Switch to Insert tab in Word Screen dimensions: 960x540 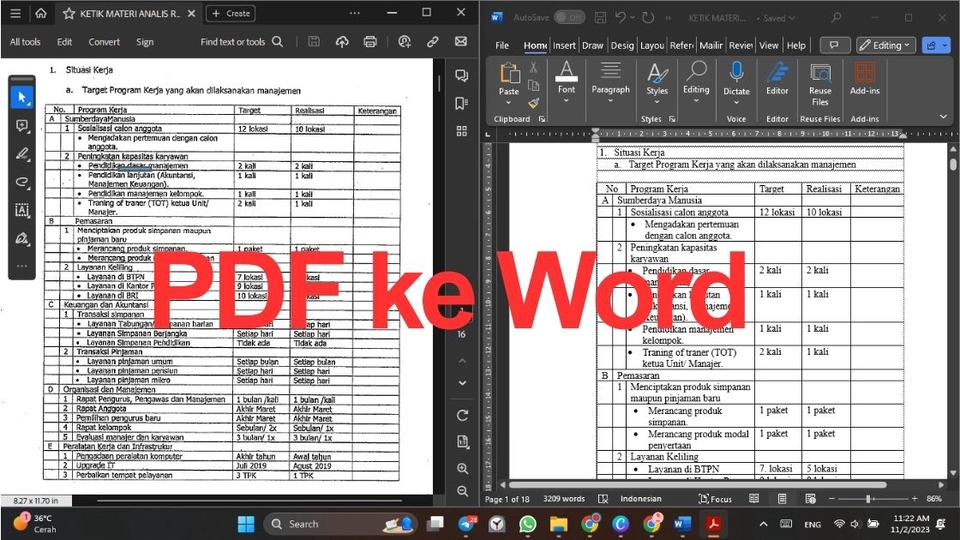[564, 45]
